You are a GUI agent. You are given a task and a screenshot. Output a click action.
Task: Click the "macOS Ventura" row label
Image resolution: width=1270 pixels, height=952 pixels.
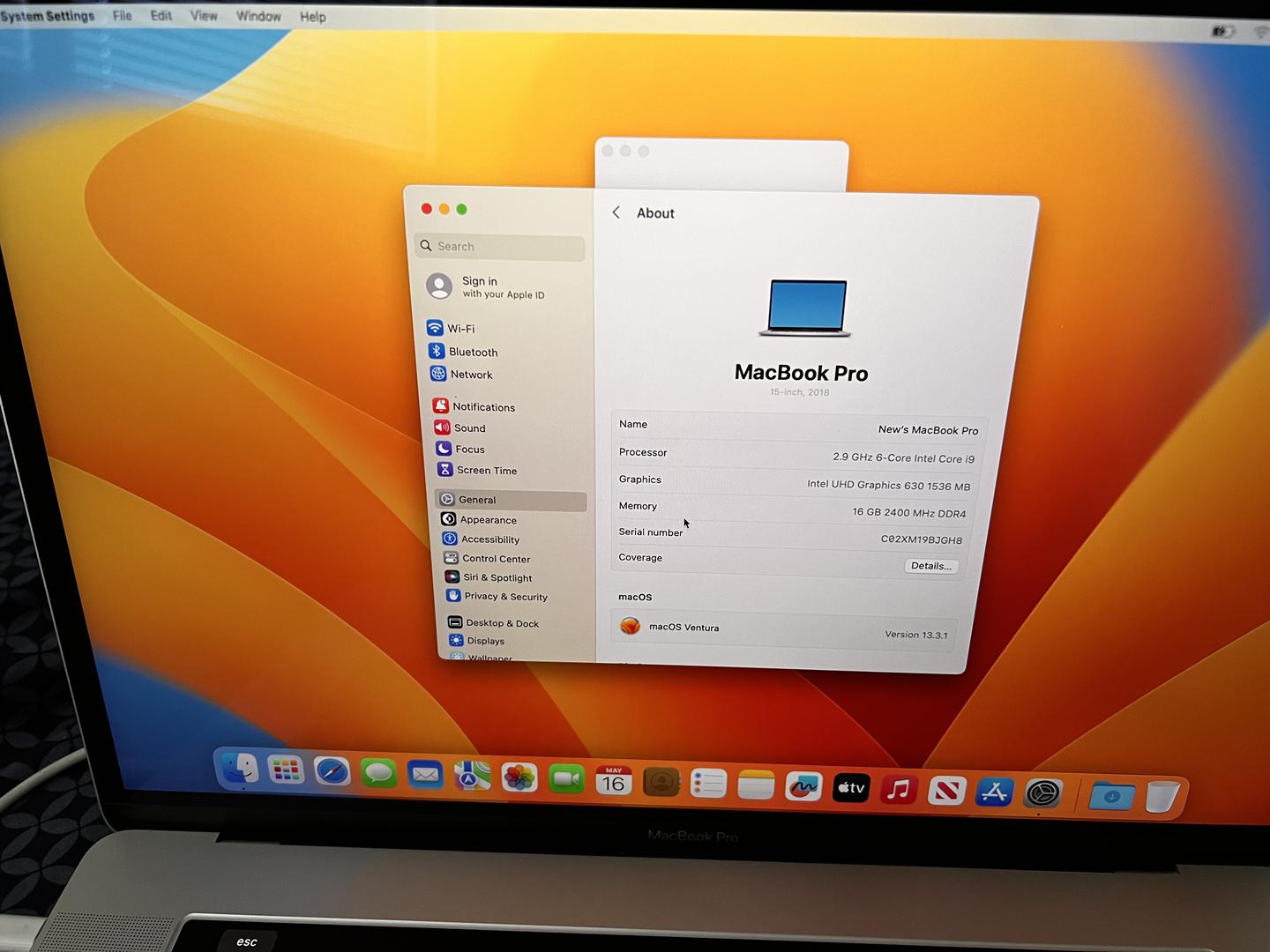pos(684,628)
